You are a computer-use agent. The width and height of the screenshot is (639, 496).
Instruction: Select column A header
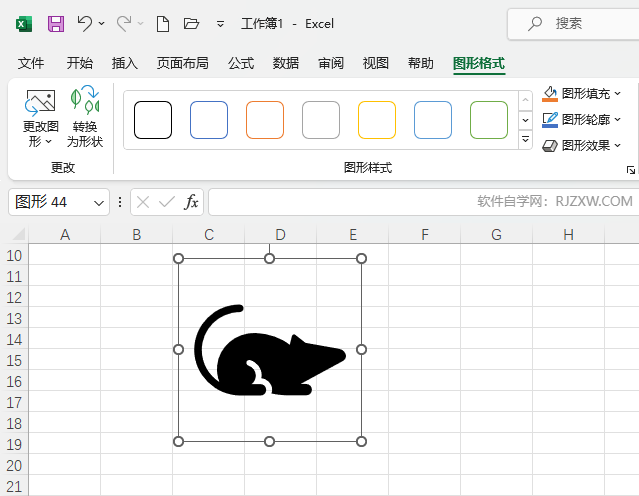65,235
